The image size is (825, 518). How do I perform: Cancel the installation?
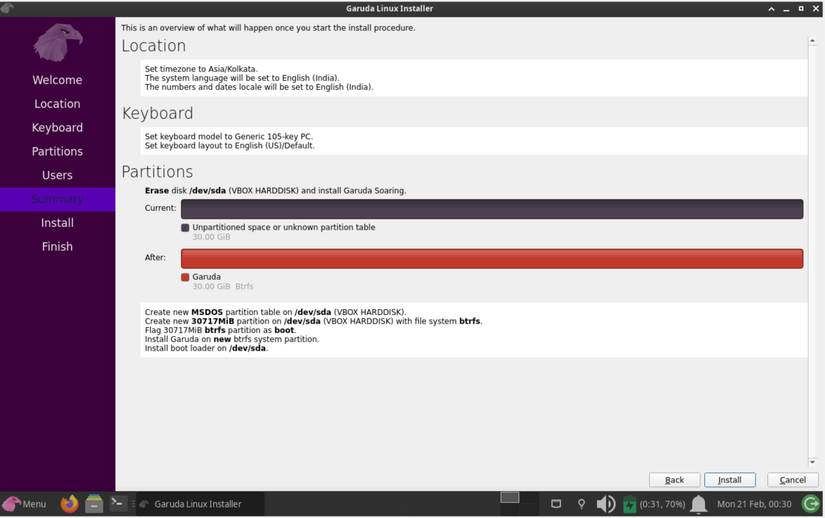(x=792, y=480)
